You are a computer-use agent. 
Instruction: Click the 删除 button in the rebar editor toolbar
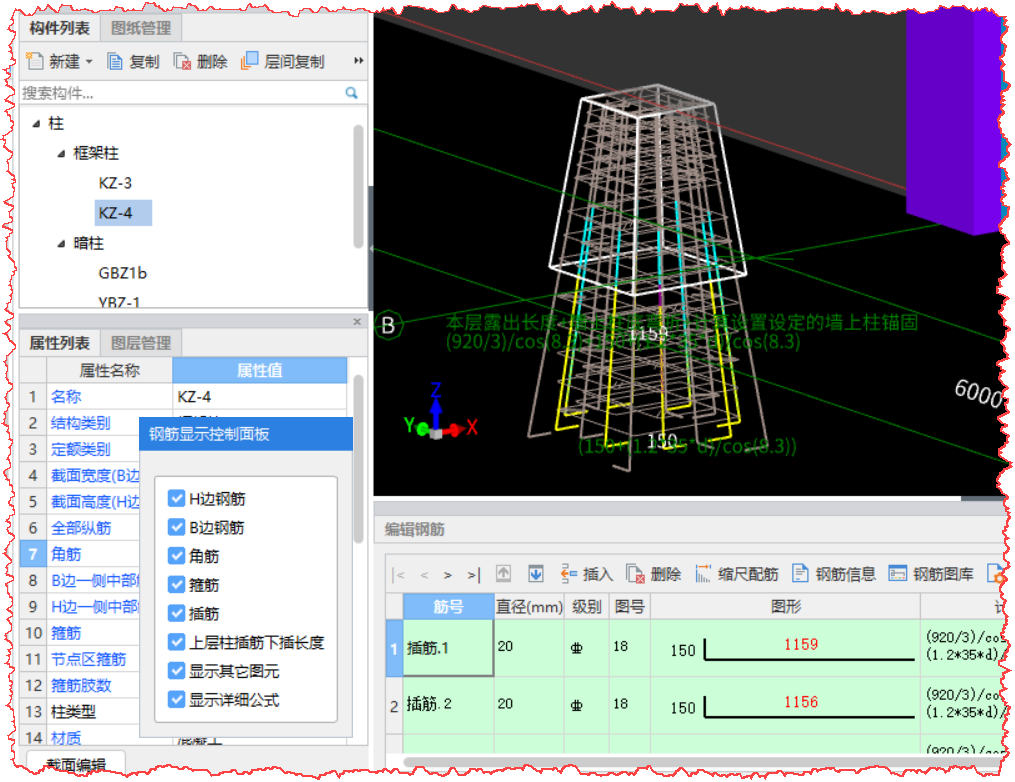point(654,574)
